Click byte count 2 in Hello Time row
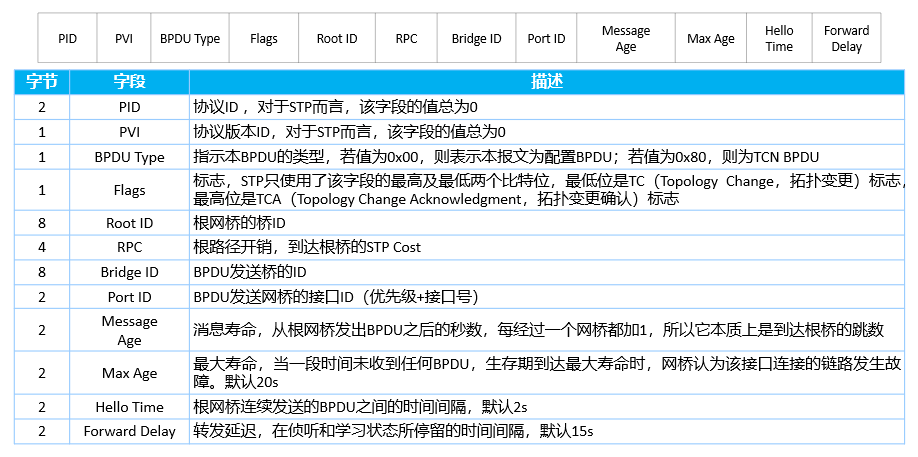The width and height of the screenshot is (918, 457). pyautogui.click(x=42, y=407)
